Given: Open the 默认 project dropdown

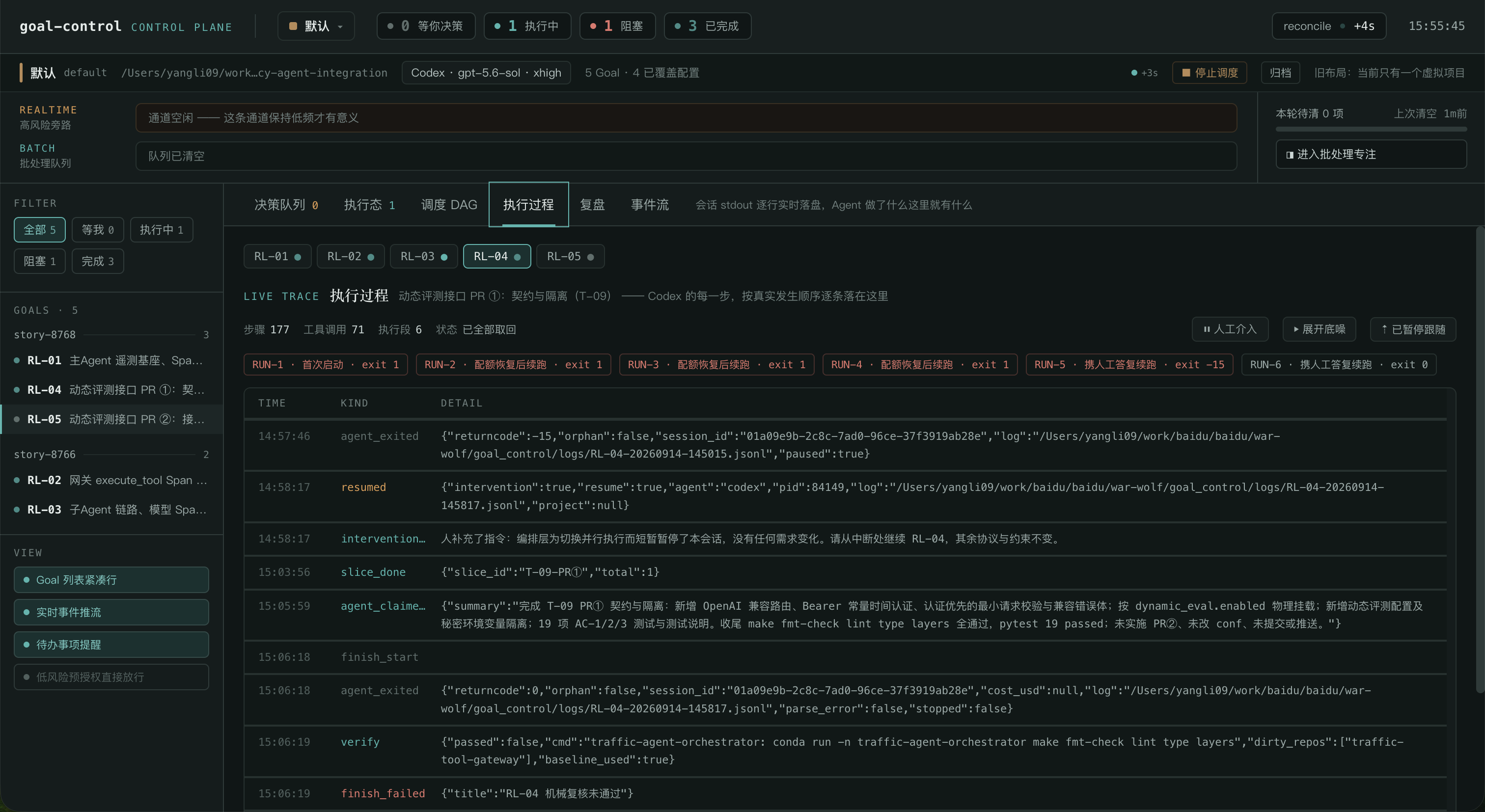Looking at the screenshot, I should tap(316, 26).
